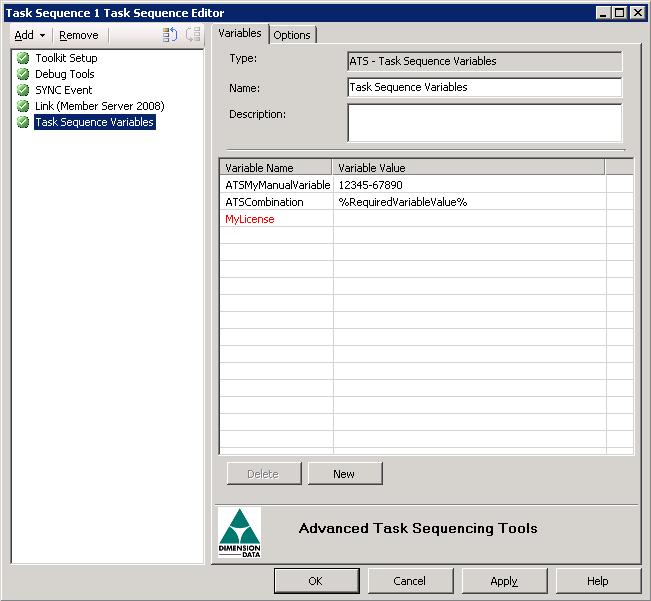This screenshot has width=651, height=601.
Task: Click green check icon beside Link (Member Server 2008)
Action: click(x=23, y=106)
